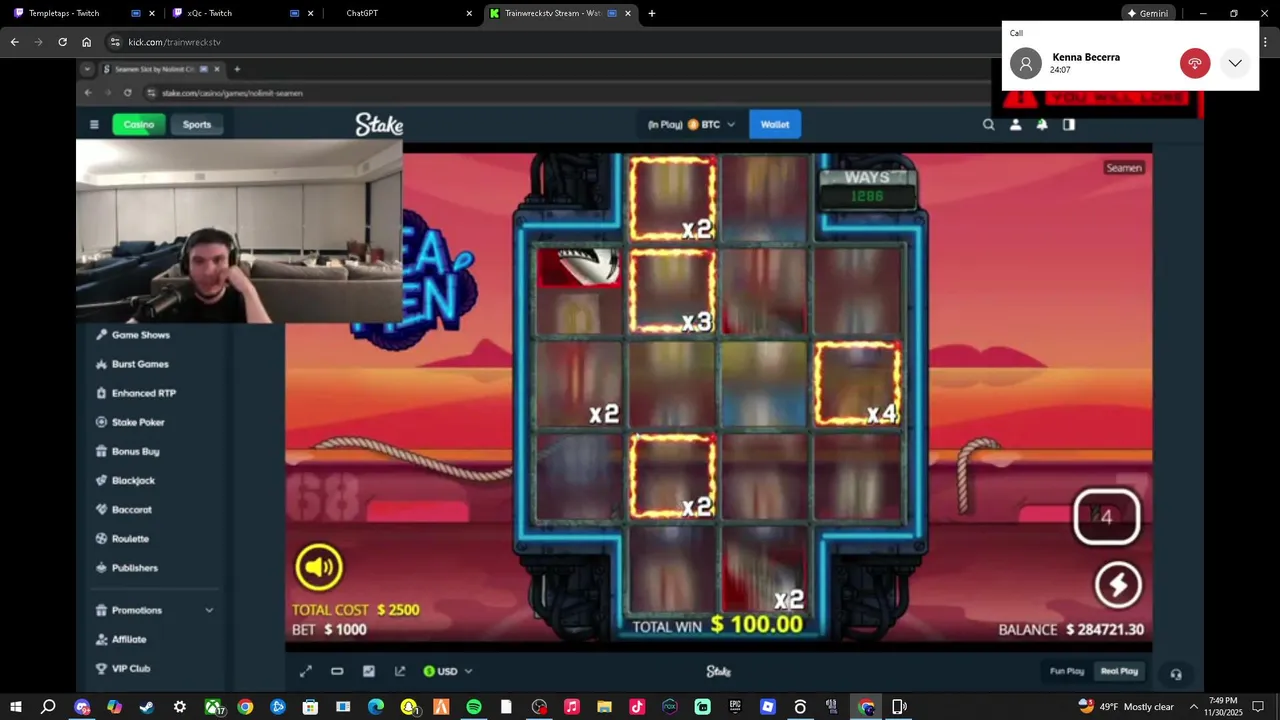Click the streamer webcam overlay
1280x720 pixels.
tap(239, 232)
